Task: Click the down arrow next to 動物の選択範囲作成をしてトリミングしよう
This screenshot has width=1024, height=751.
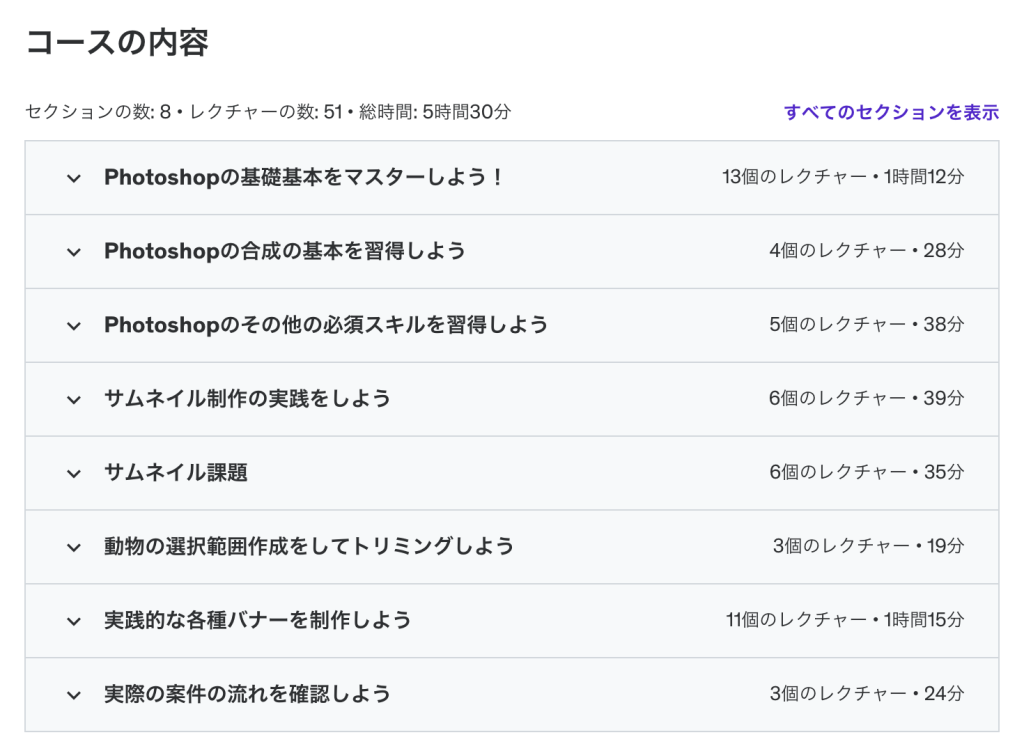Action: pos(73,547)
